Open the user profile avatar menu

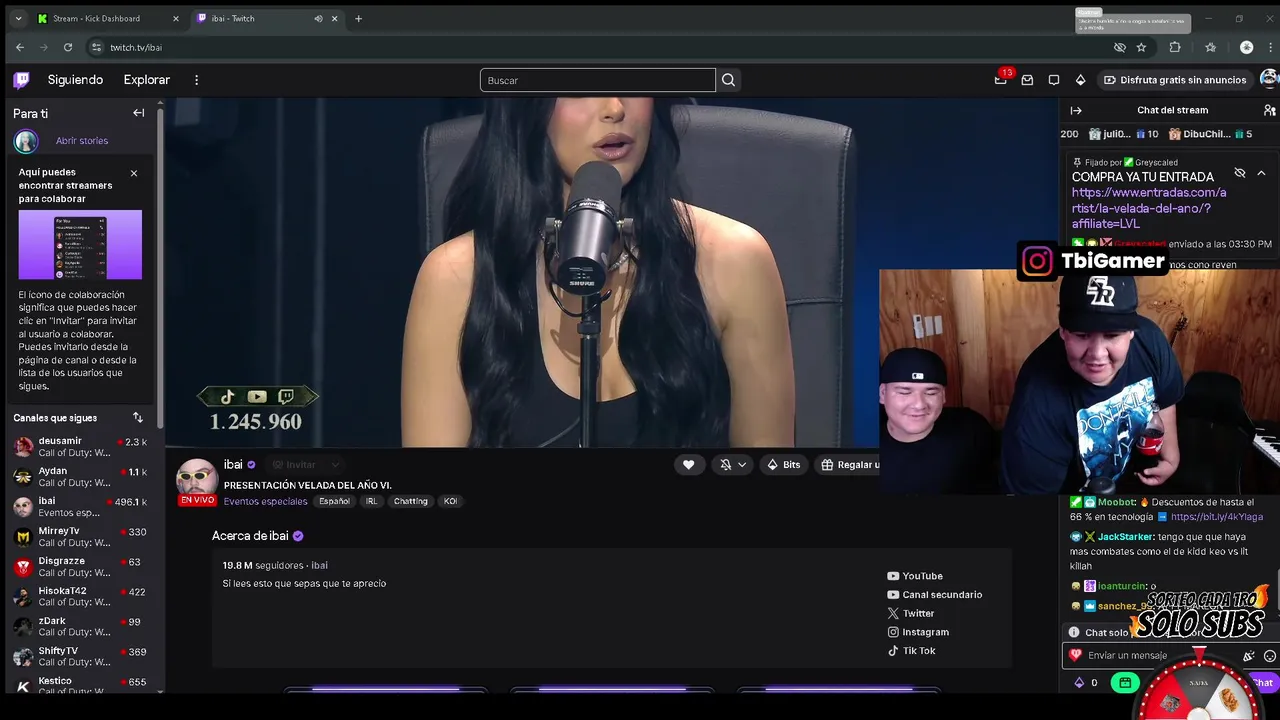(x=1269, y=79)
